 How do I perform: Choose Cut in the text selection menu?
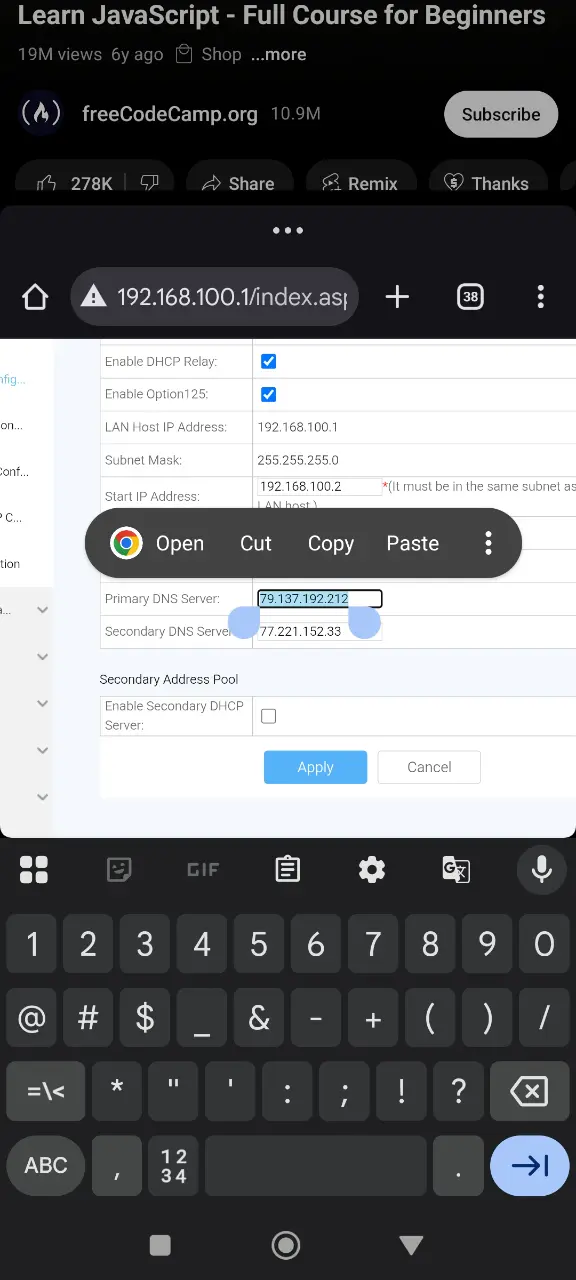point(256,543)
